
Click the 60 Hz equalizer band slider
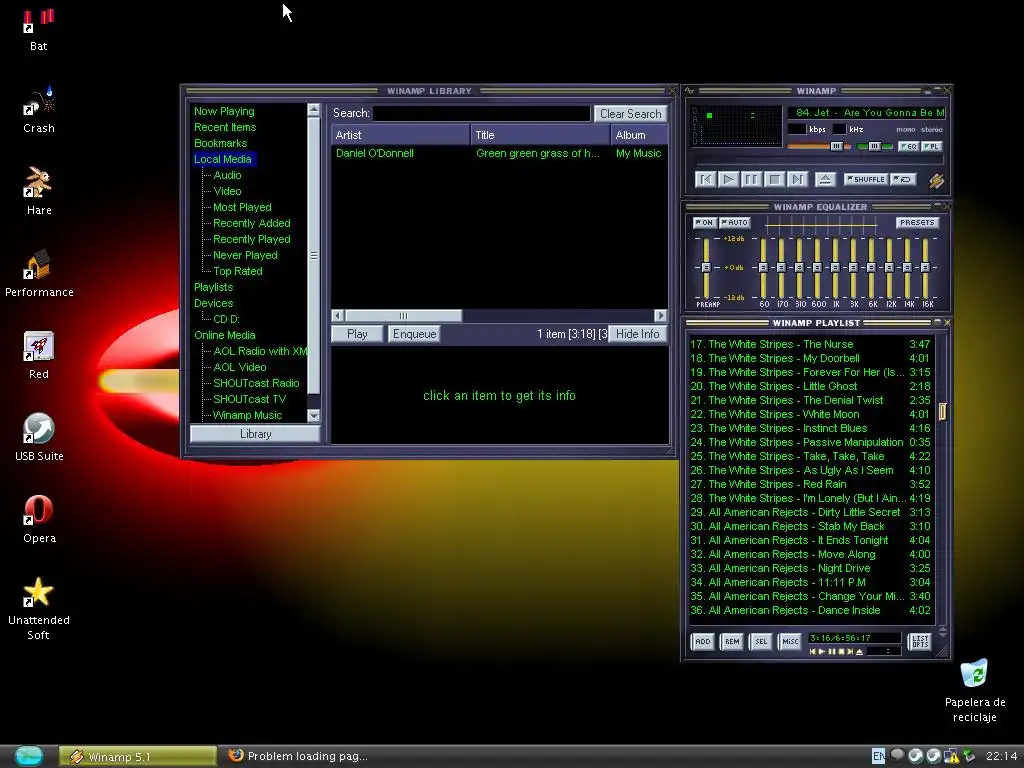pos(763,268)
